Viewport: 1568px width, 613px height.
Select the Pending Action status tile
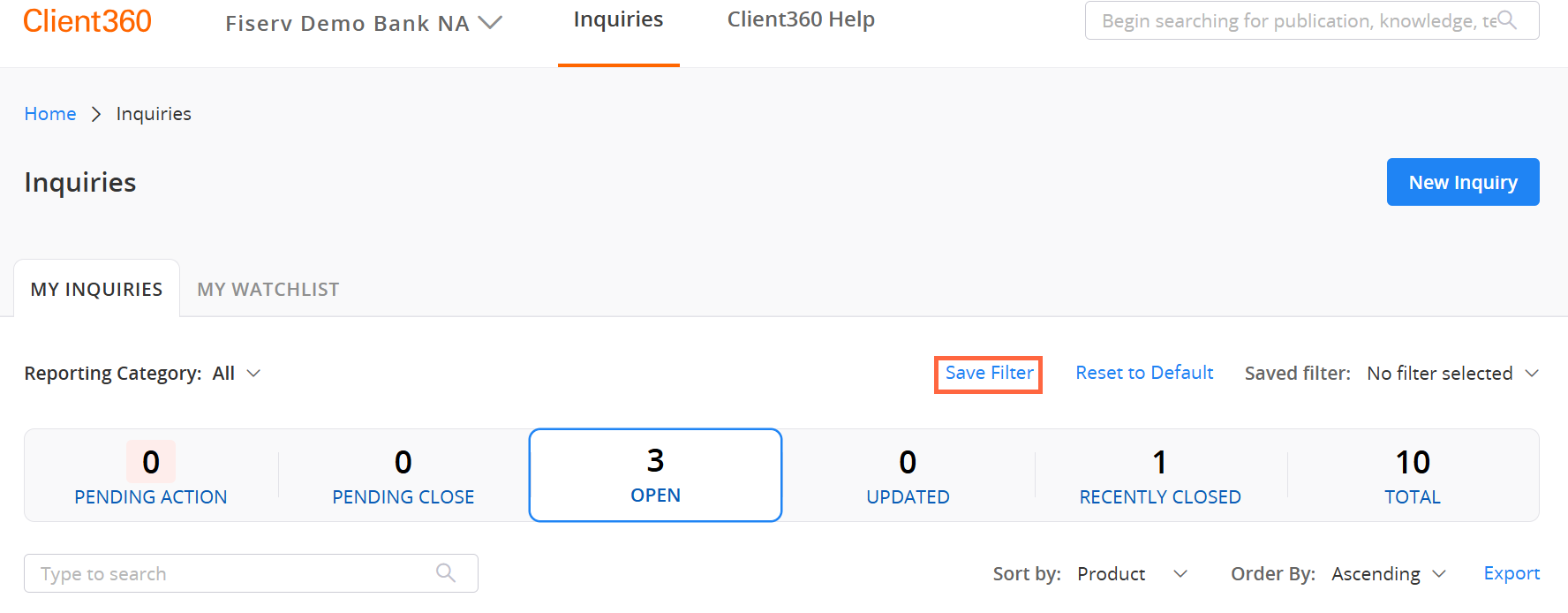click(x=151, y=475)
